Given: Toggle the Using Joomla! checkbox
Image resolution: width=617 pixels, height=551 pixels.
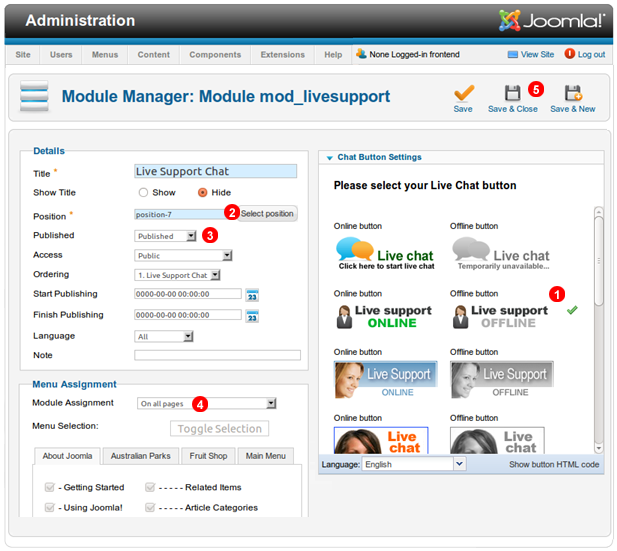Looking at the screenshot, I should click(x=50, y=507).
